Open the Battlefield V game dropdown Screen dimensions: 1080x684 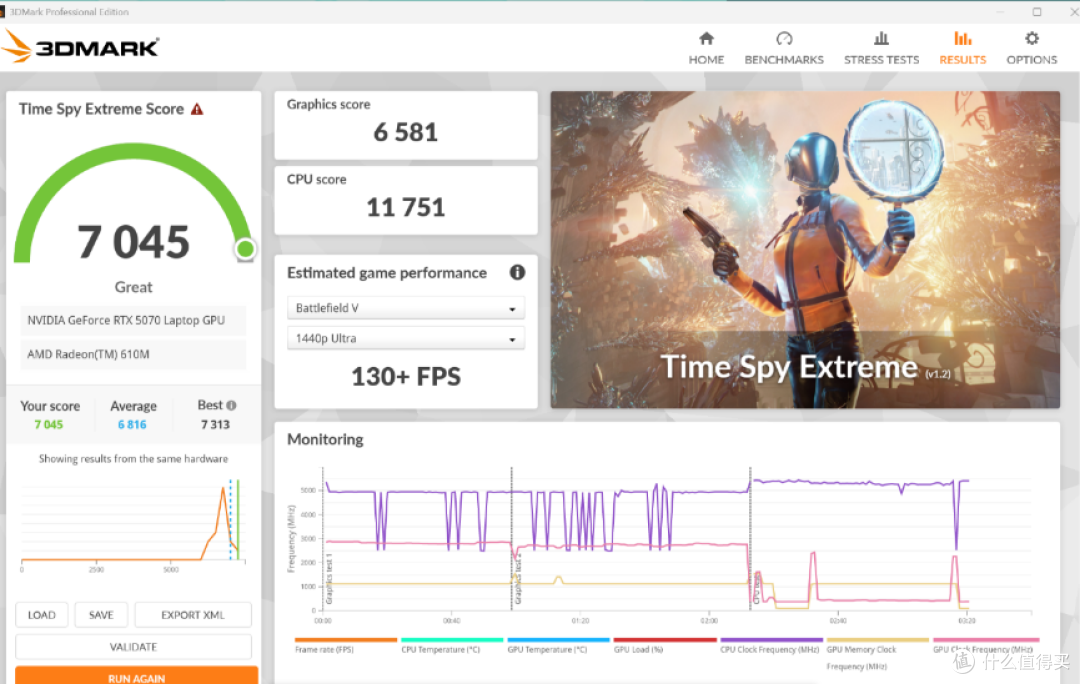pyautogui.click(x=406, y=308)
